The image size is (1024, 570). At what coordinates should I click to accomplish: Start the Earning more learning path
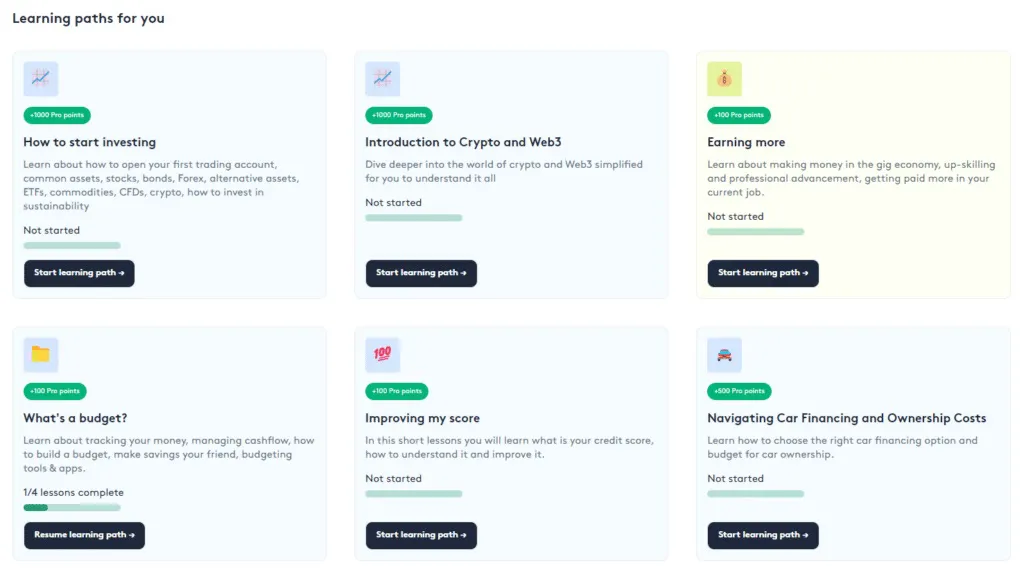point(763,273)
